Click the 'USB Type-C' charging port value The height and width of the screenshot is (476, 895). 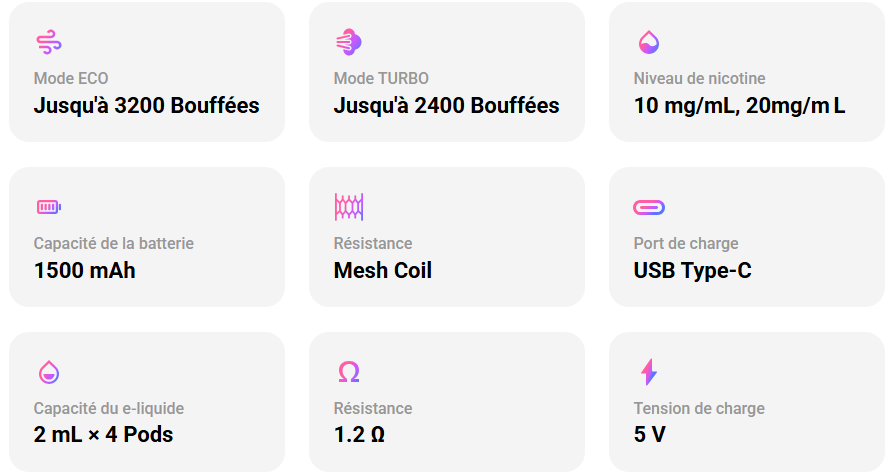tap(692, 271)
